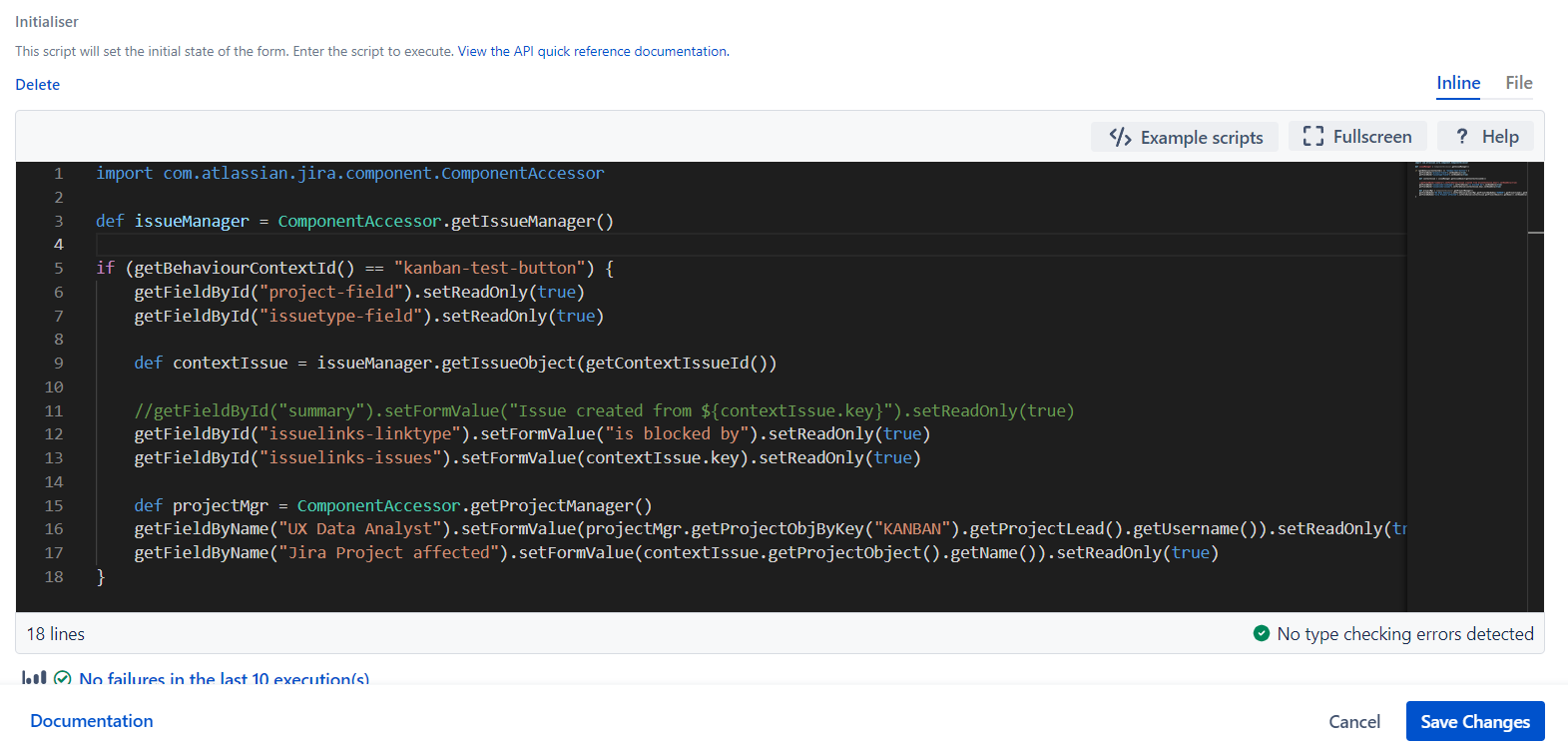Click the bar chart execution history icon

(34, 678)
